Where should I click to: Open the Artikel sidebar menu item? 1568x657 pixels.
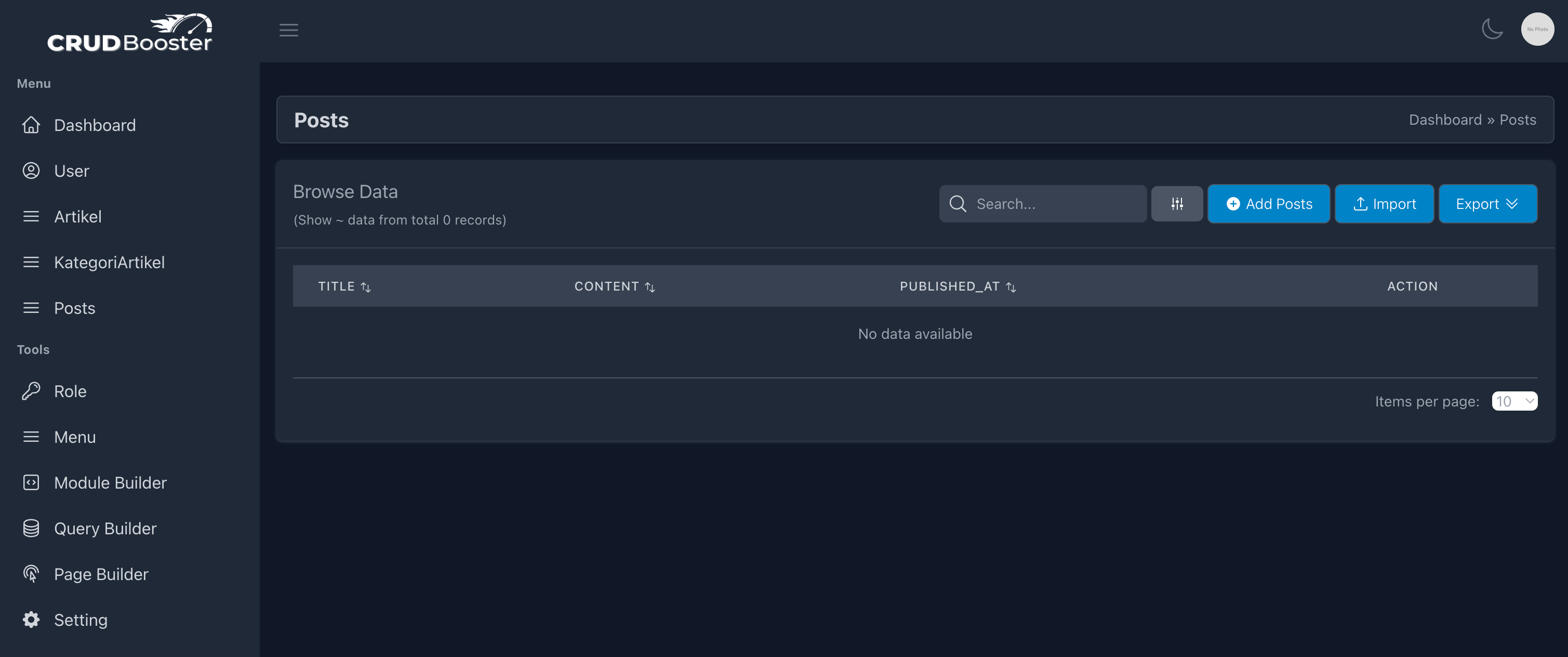[x=77, y=216]
